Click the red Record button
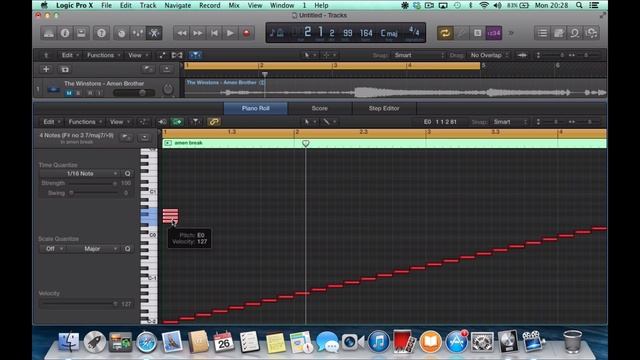 coord(246,33)
